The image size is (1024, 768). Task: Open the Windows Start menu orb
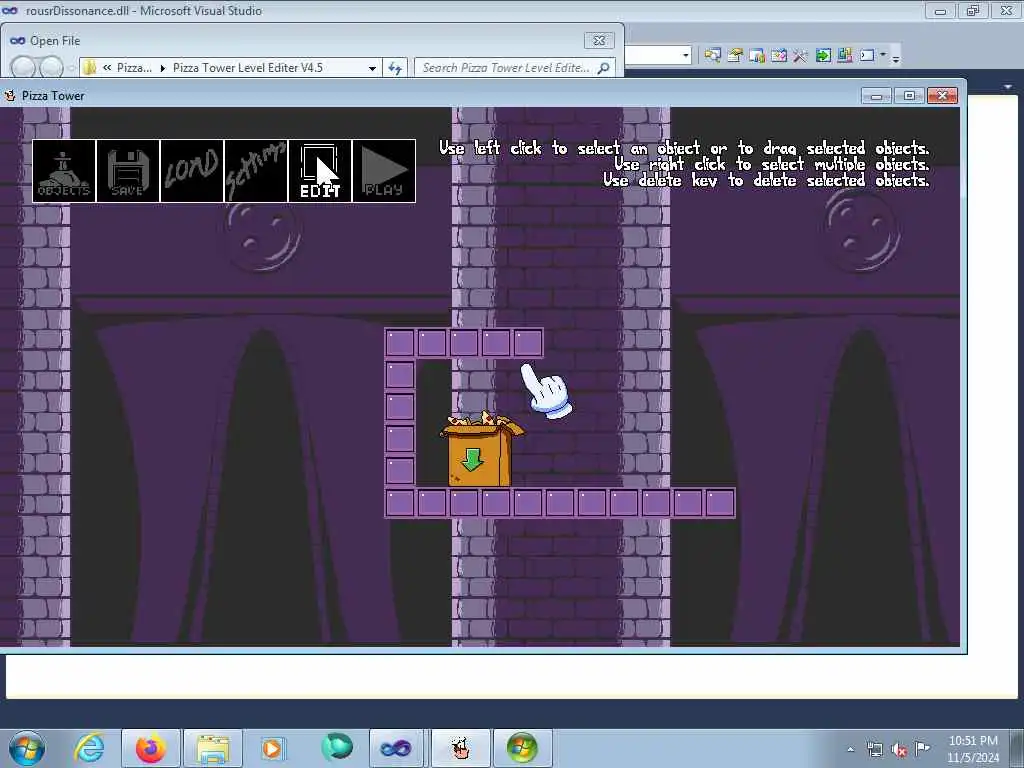(26, 748)
